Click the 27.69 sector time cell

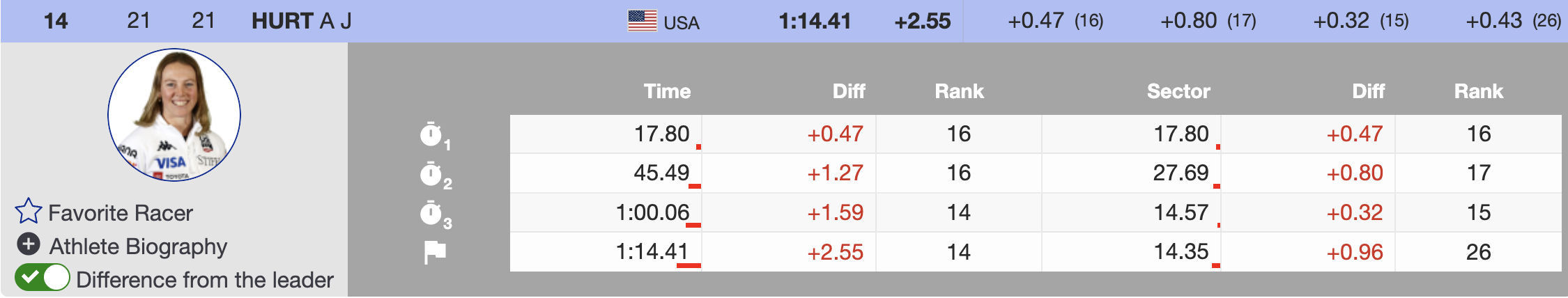tap(1181, 173)
